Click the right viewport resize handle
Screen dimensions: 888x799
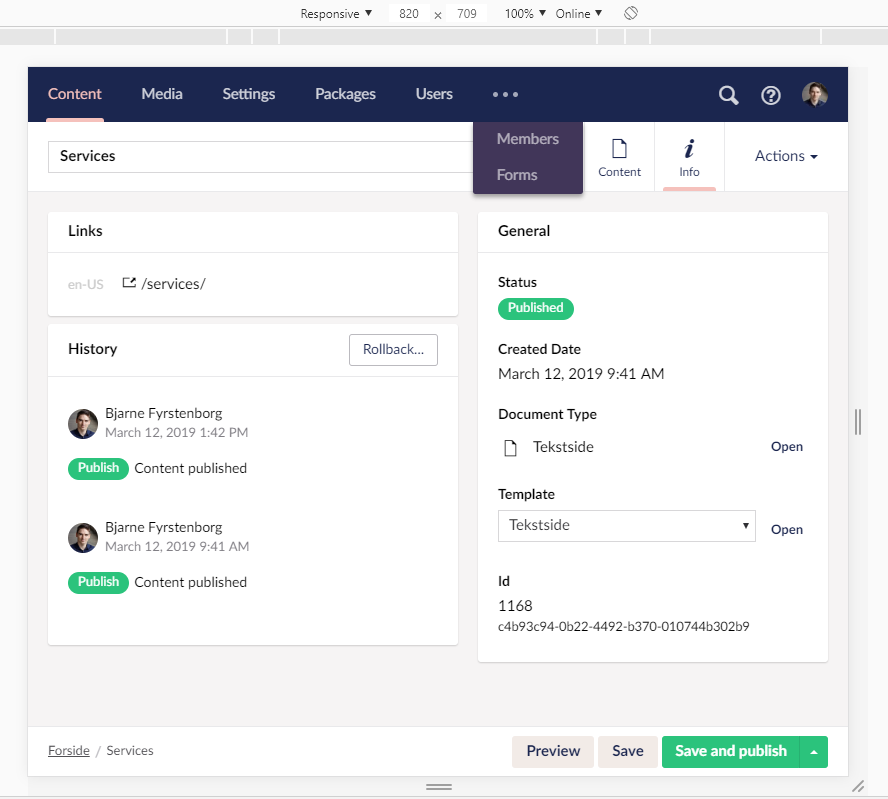point(858,422)
